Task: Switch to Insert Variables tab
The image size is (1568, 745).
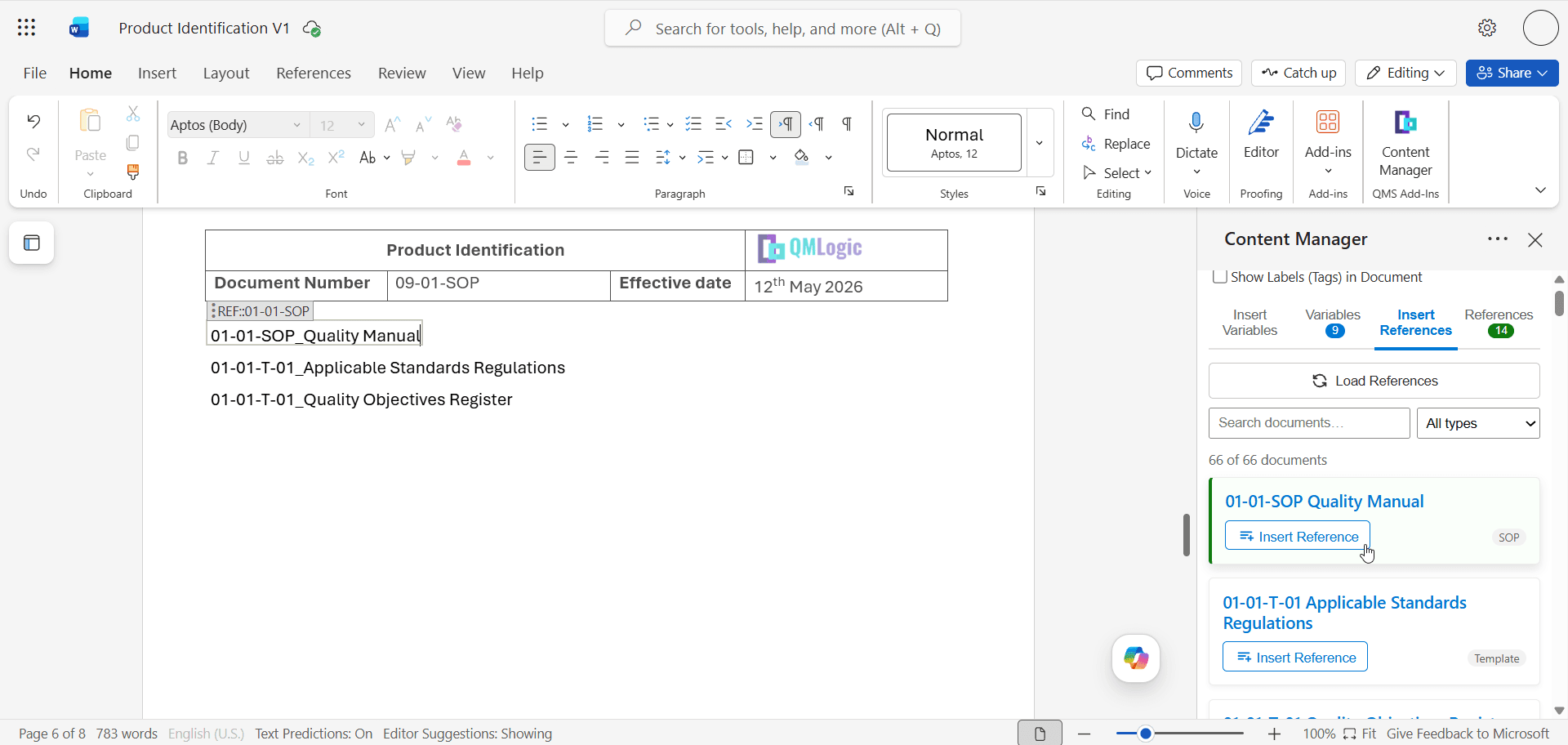Action: [1249, 323]
